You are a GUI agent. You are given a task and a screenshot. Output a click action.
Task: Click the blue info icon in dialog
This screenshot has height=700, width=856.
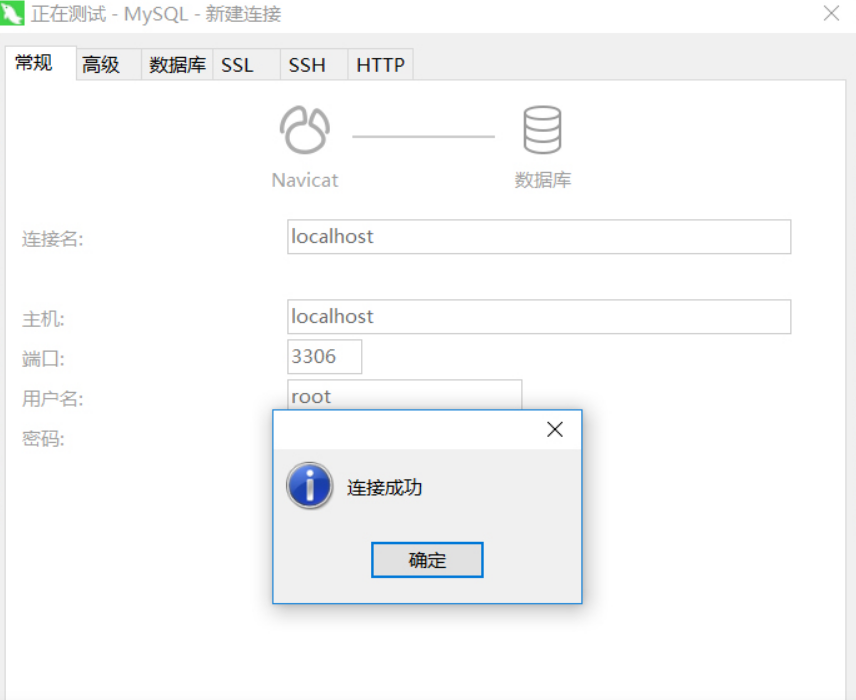click(310, 485)
